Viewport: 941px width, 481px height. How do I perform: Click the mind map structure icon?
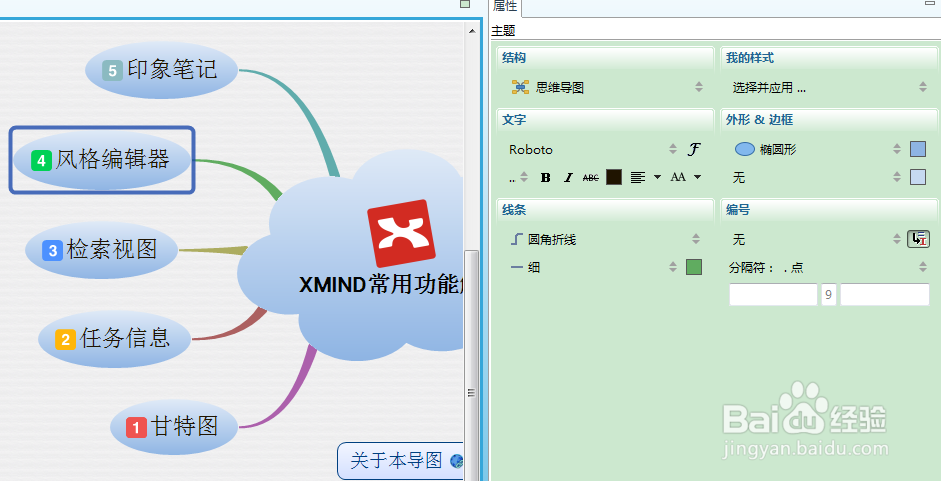pyautogui.click(x=520, y=88)
